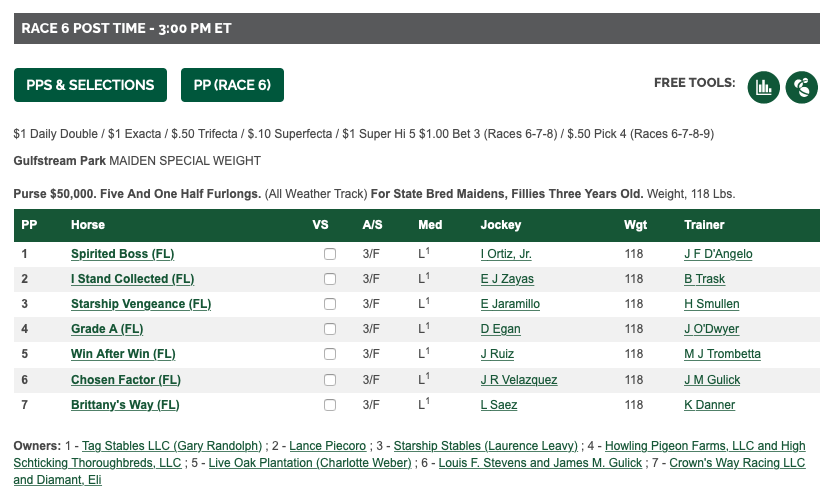The width and height of the screenshot is (834, 495).
Task: Open PPS & SELECTIONS button
Action: 90,85
